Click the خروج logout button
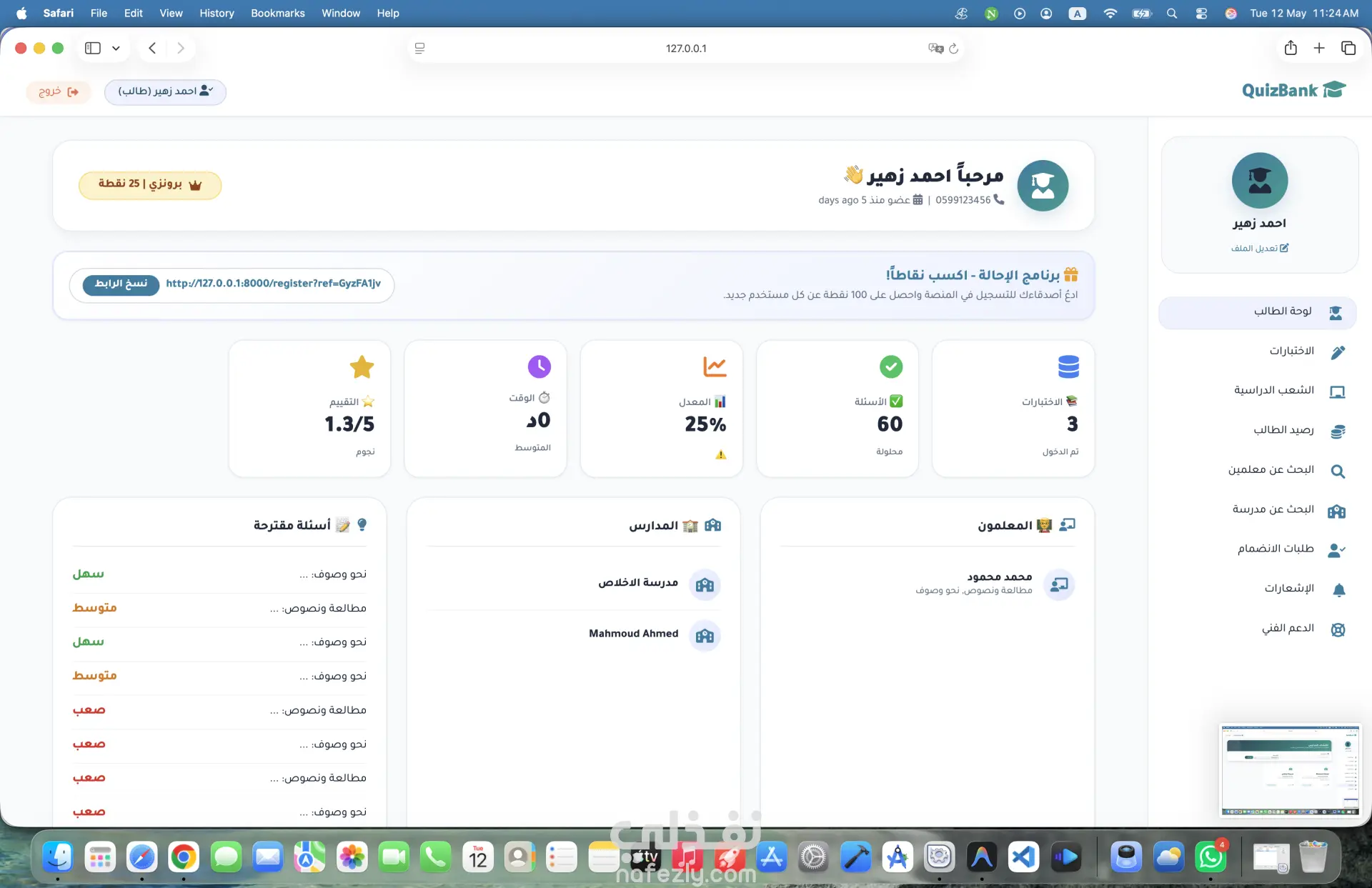This screenshot has height=888, width=1372. [x=59, y=91]
